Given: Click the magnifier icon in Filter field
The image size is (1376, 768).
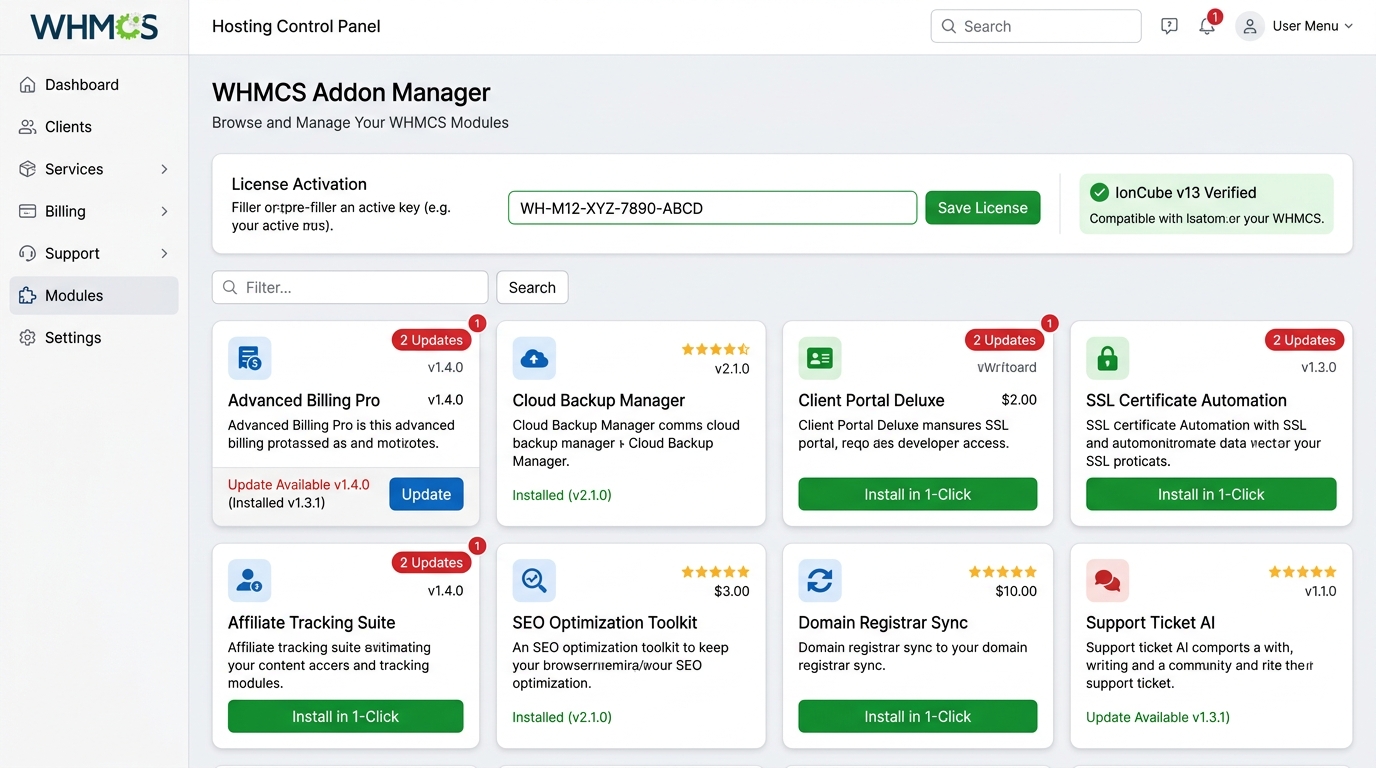Looking at the screenshot, I should (x=230, y=287).
